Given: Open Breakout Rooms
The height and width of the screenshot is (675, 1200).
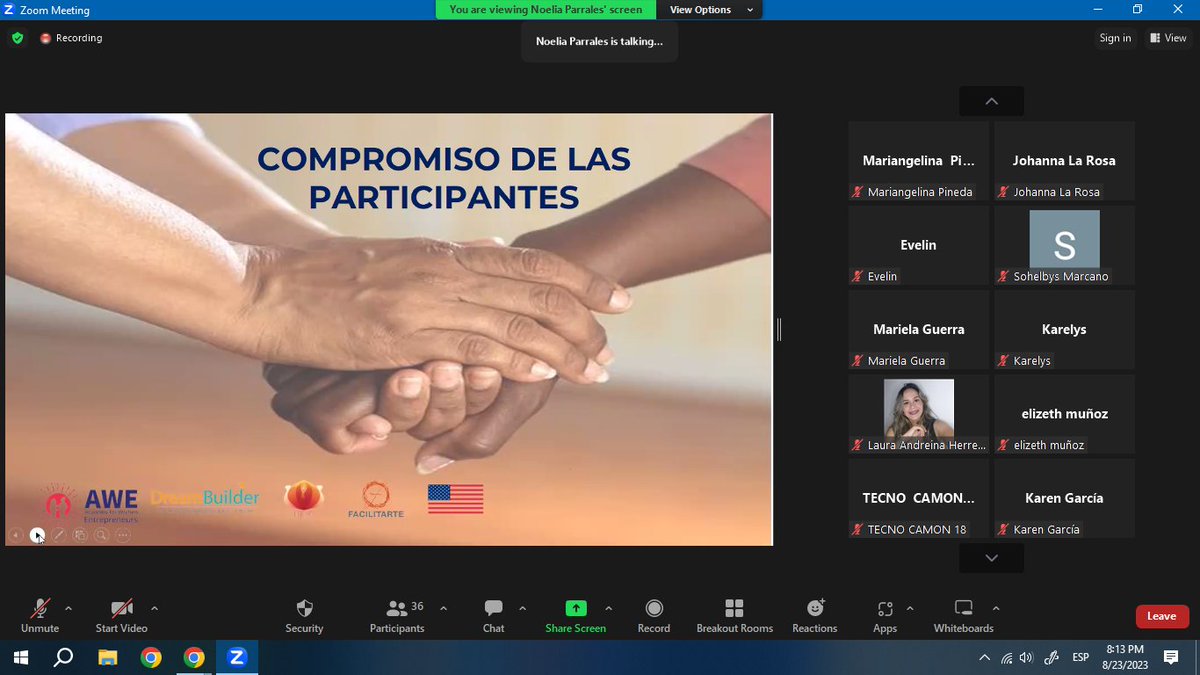Looking at the screenshot, I should (x=734, y=615).
